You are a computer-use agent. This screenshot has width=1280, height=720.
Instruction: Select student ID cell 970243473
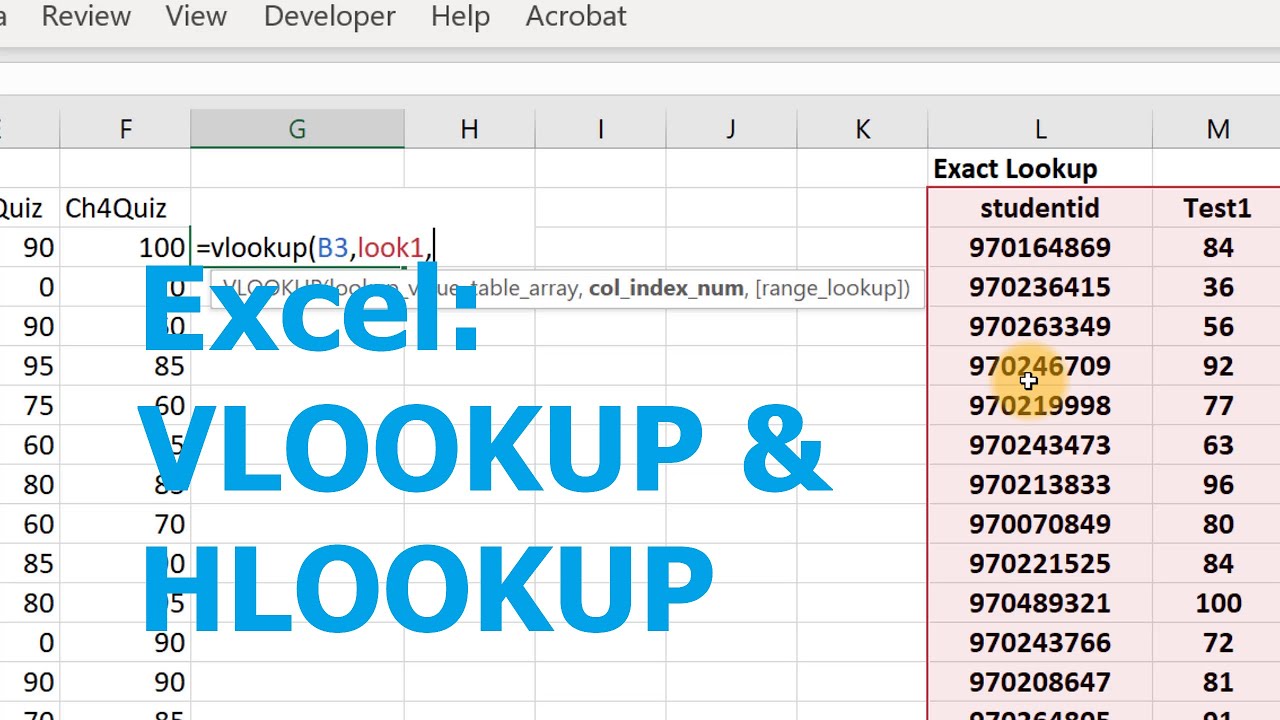coord(1040,445)
